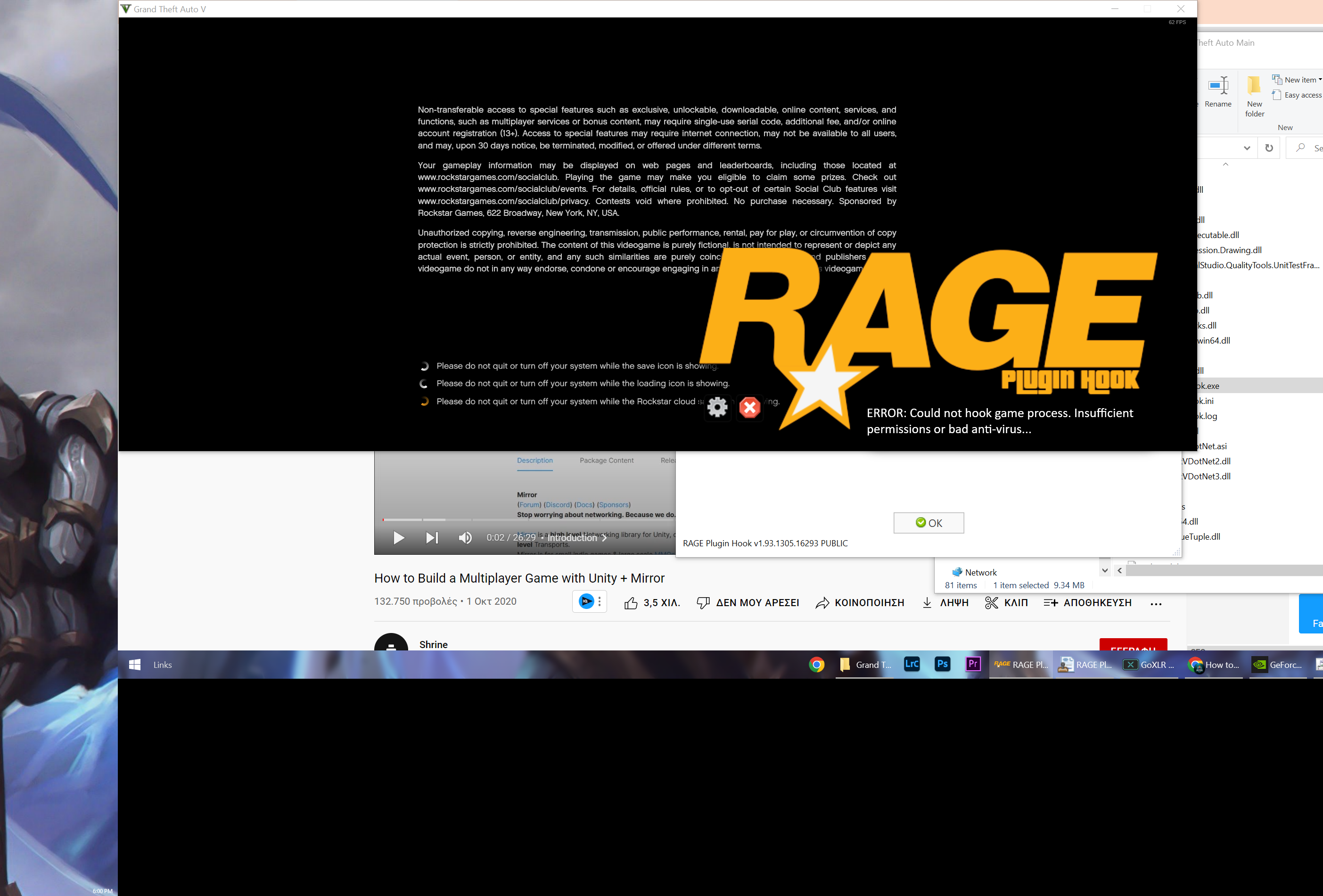Click the red X error icon
The image size is (1323, 896).
(x=749, y=407)
